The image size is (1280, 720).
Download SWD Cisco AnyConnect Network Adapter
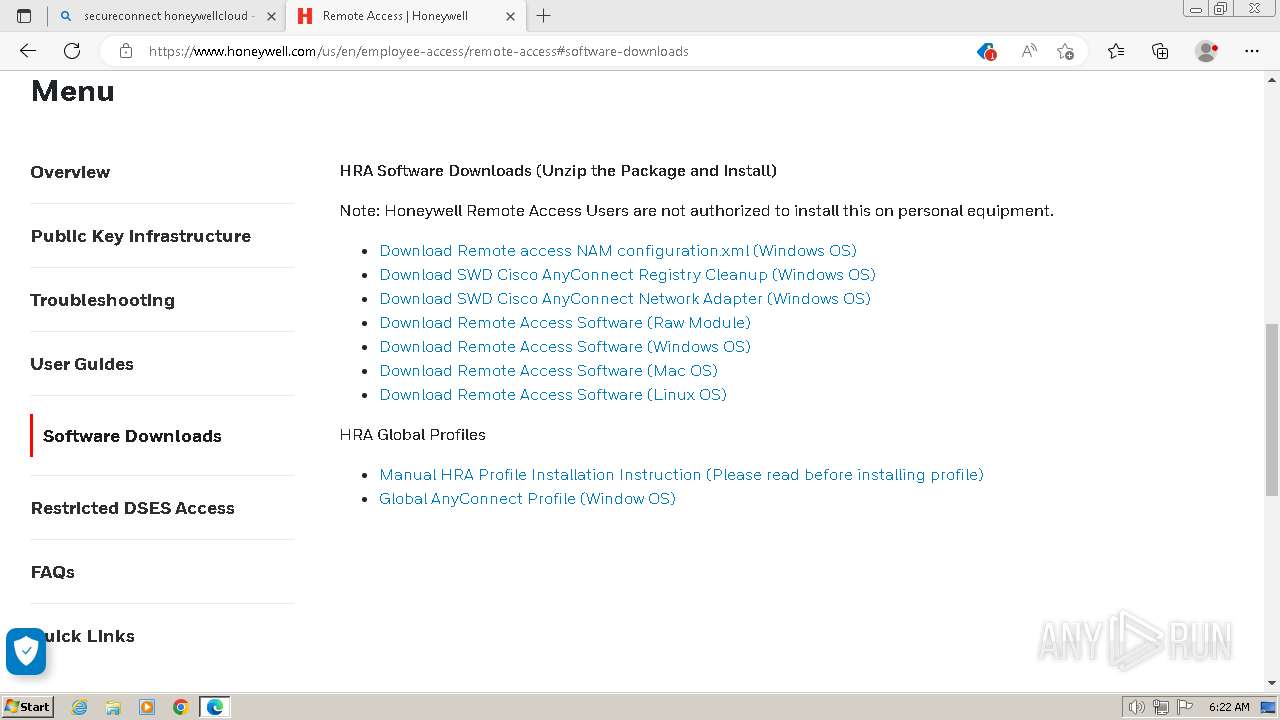click(625, 299)
